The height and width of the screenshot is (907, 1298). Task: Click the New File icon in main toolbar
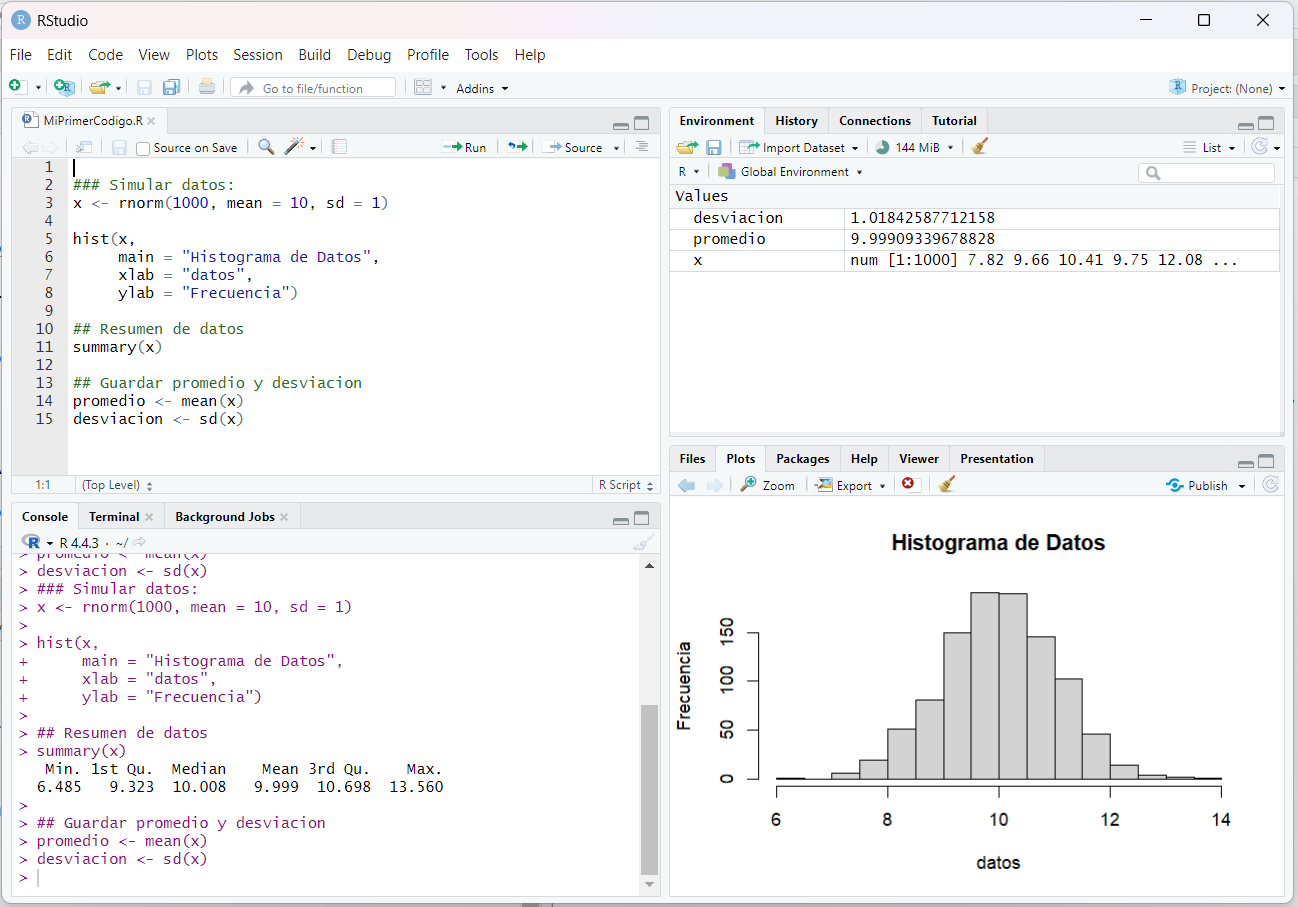pos(16,87)
